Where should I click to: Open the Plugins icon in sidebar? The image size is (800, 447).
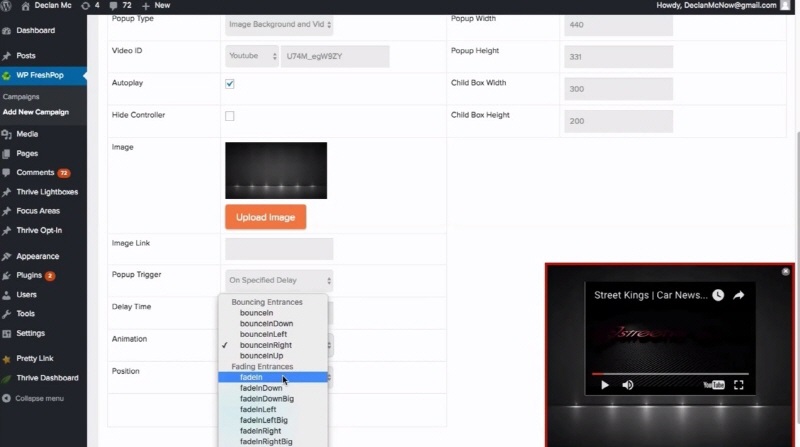tap(7, 276)
